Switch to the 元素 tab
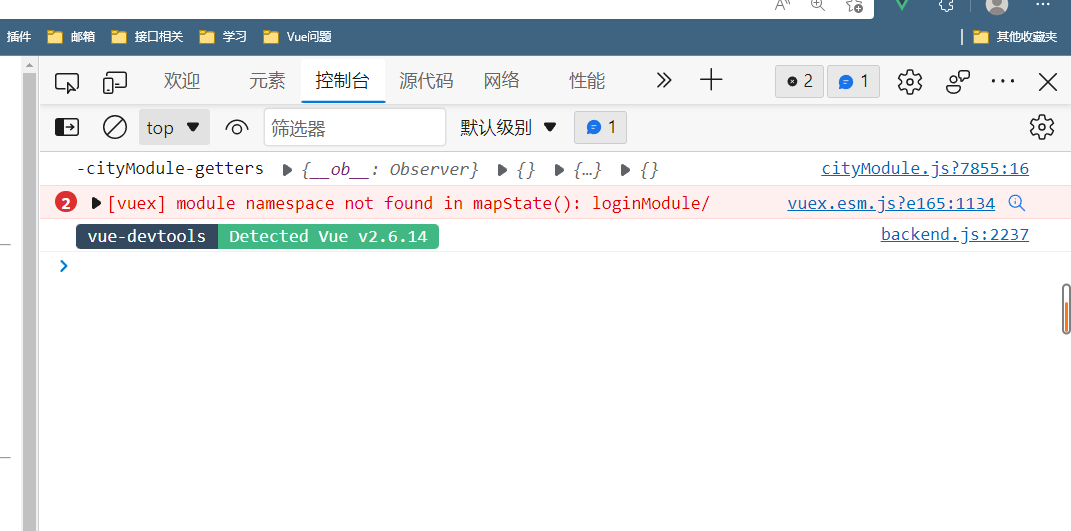 (267, 81)
